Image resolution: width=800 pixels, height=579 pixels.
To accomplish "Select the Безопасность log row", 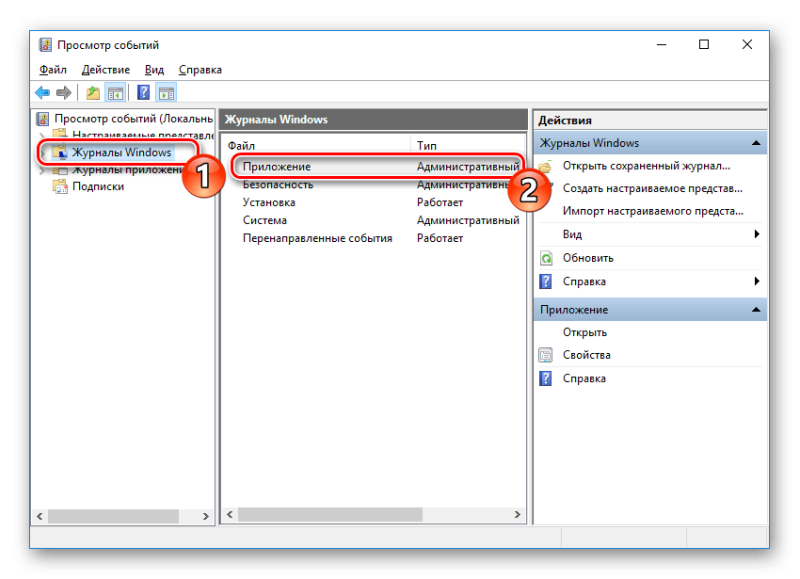I will (x=374, y=185).
